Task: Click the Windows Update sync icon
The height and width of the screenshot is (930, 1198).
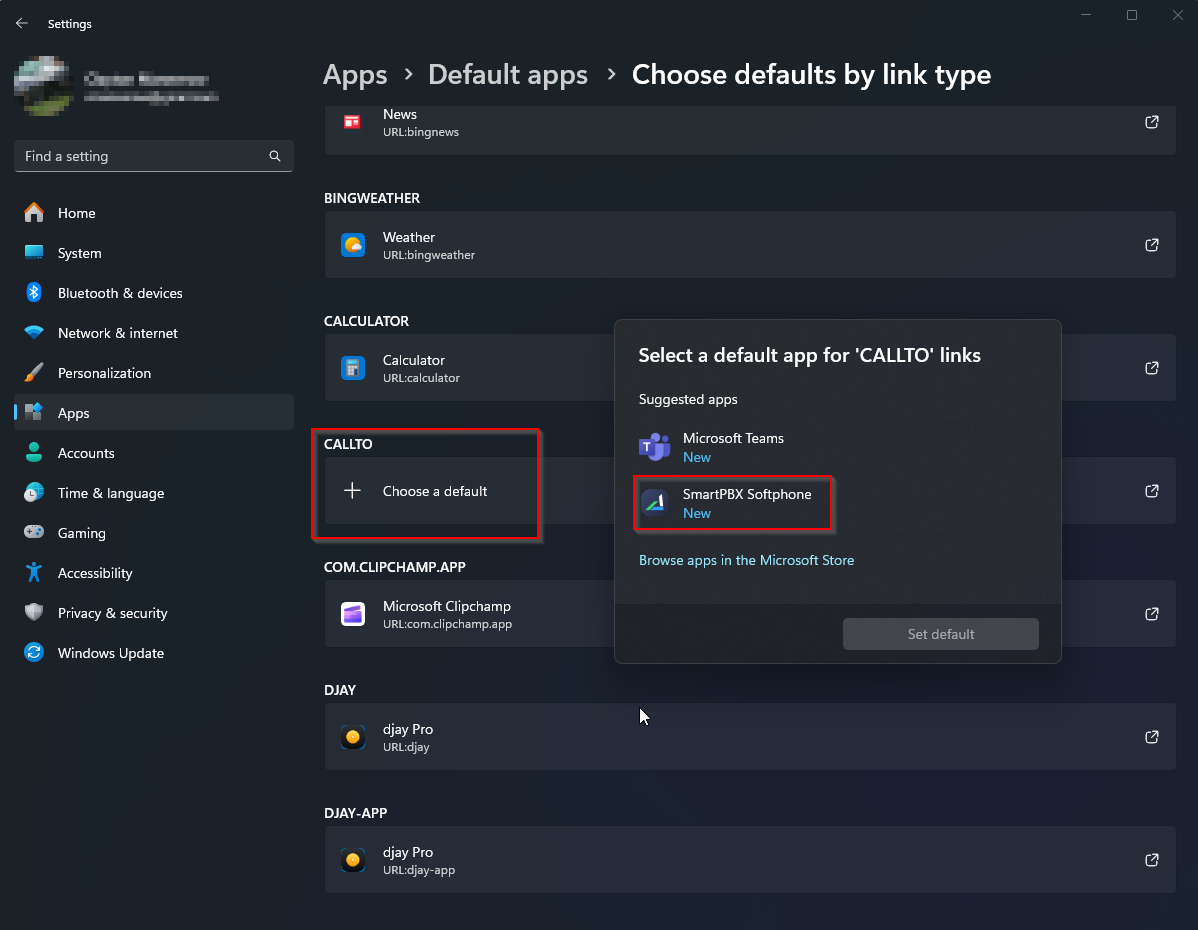Action: [x=34, y=653]
